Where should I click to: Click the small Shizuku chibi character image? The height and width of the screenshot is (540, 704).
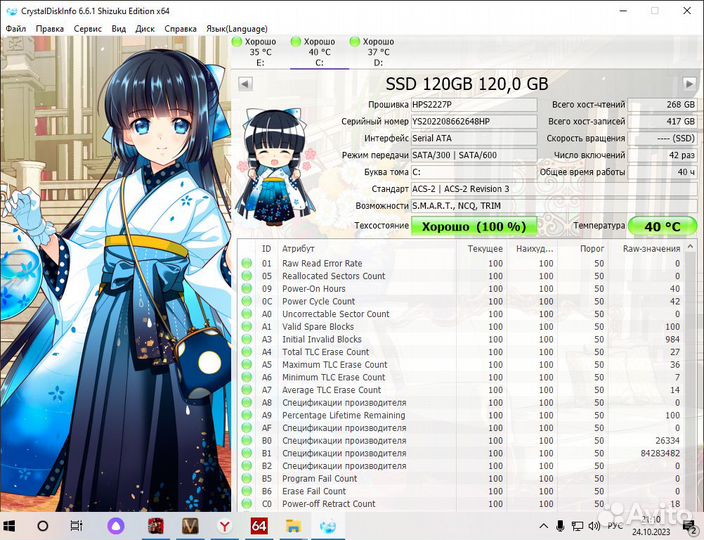276,166
